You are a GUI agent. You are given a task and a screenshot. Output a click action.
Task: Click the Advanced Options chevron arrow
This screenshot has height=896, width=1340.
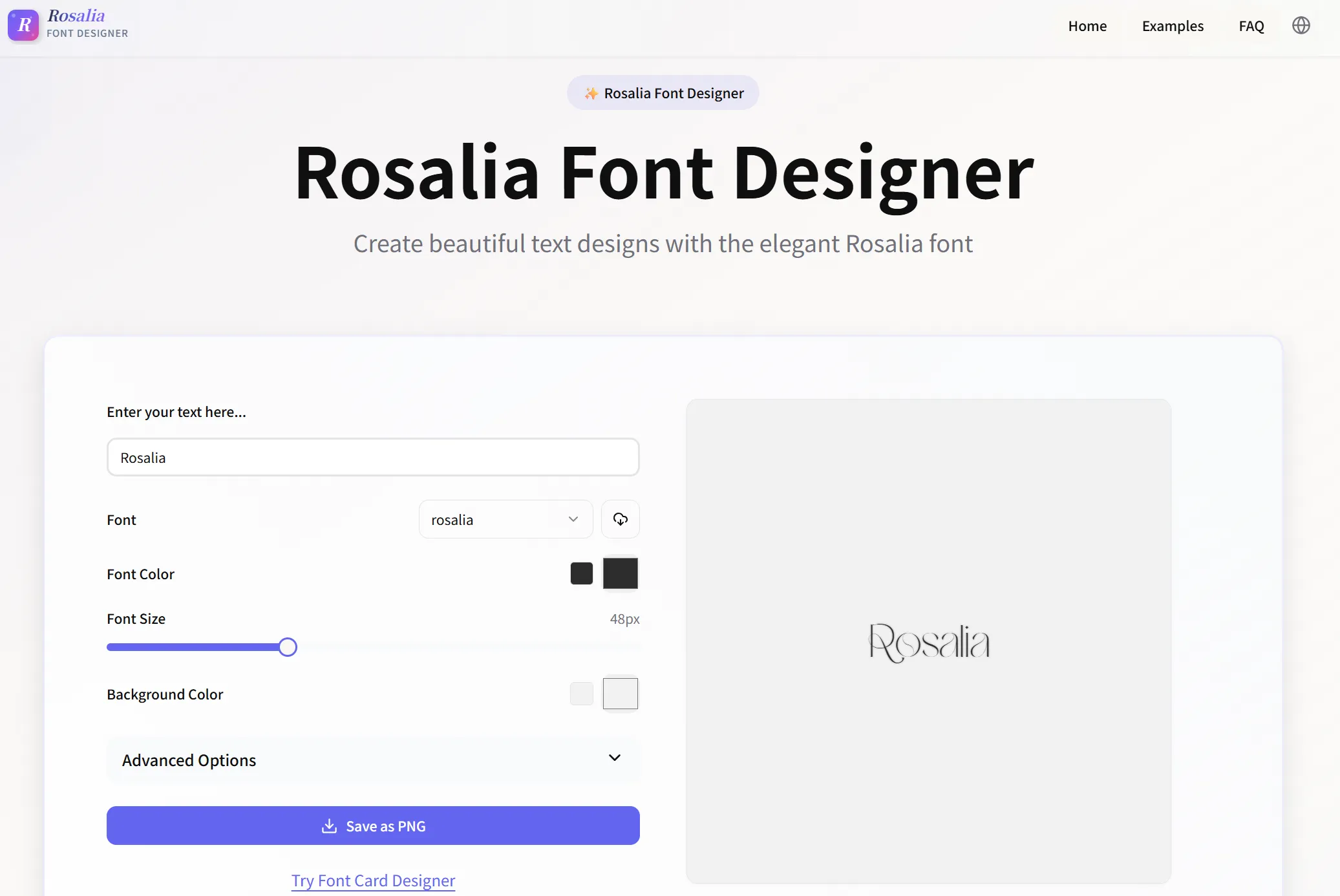614,758
